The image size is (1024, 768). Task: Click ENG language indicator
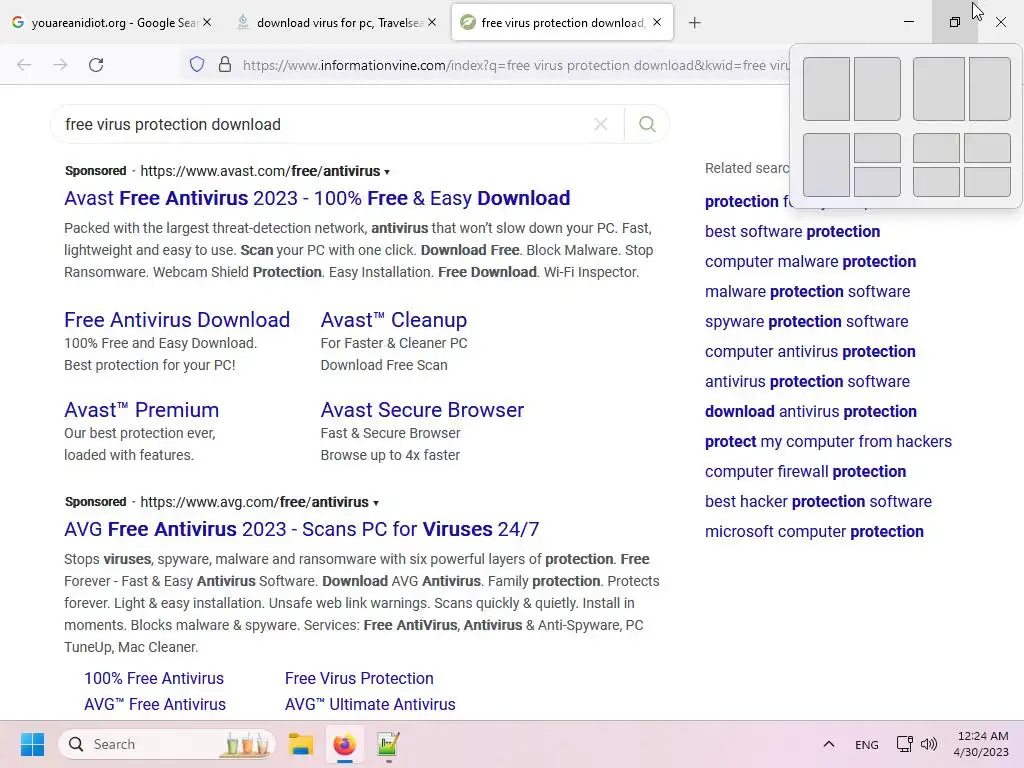[x=867, y=744]
